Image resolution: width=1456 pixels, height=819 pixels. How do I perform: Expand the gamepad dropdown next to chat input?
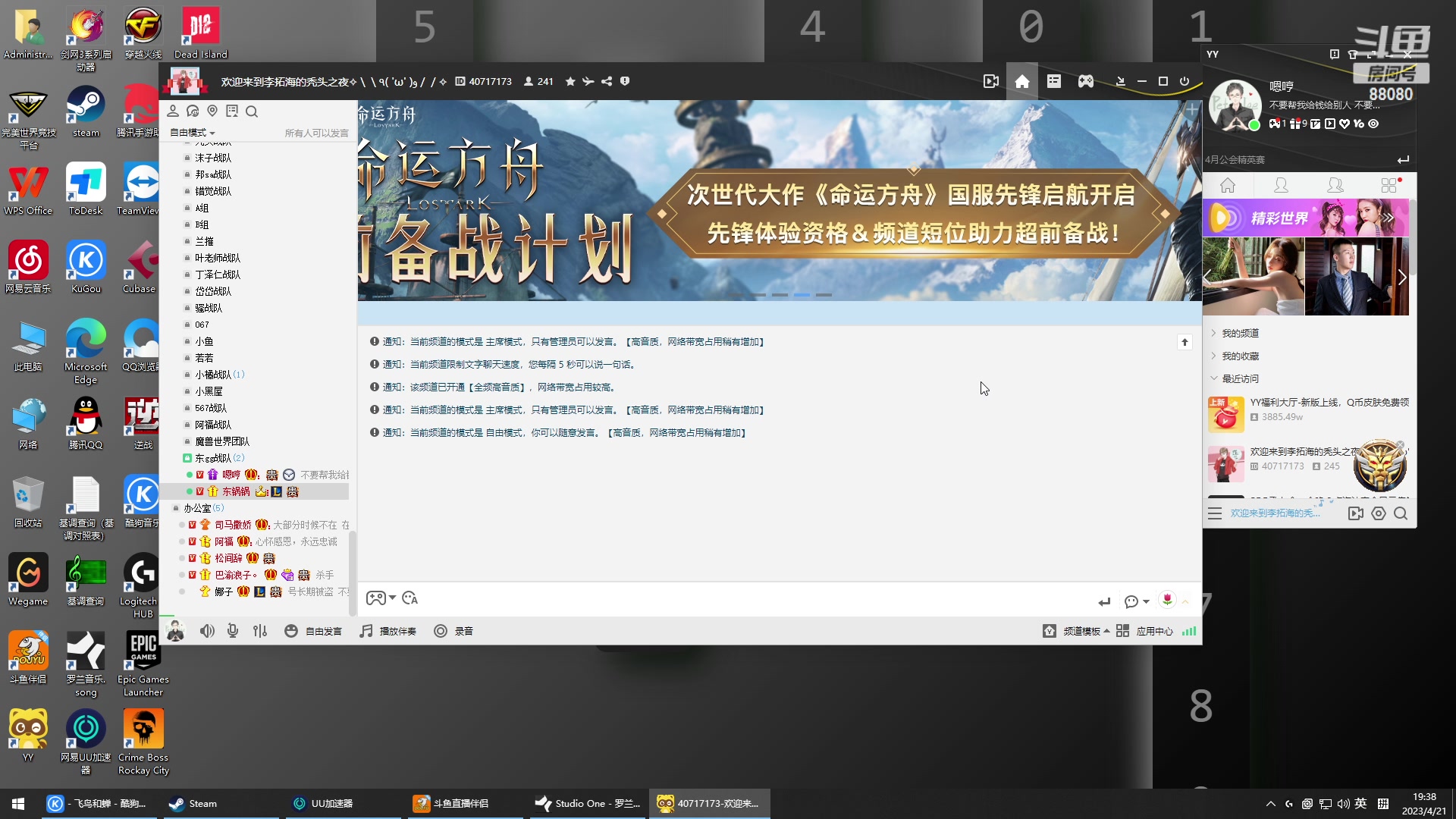coord(391,598)
